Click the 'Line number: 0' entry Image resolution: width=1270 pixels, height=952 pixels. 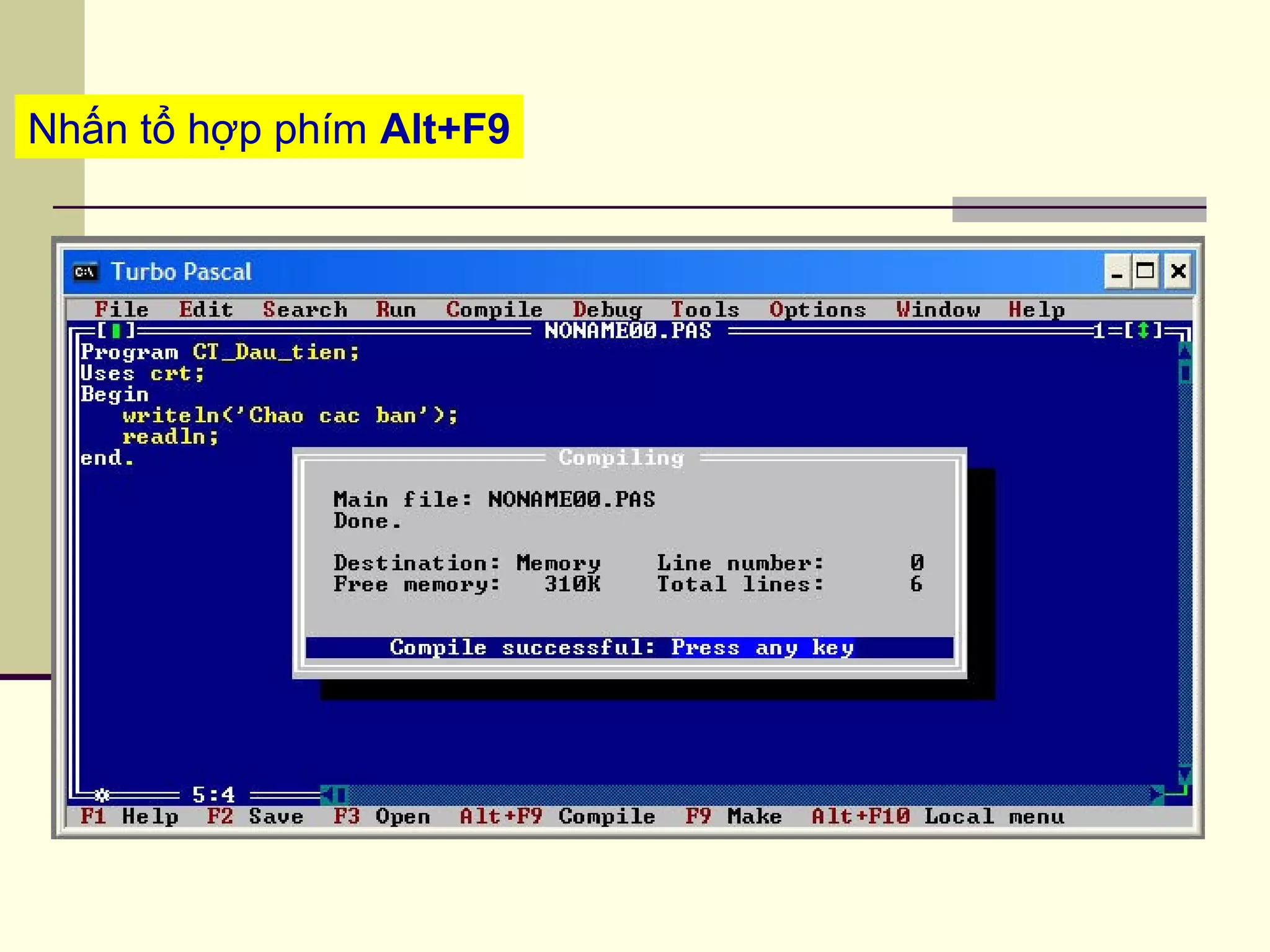coord(791,563)
